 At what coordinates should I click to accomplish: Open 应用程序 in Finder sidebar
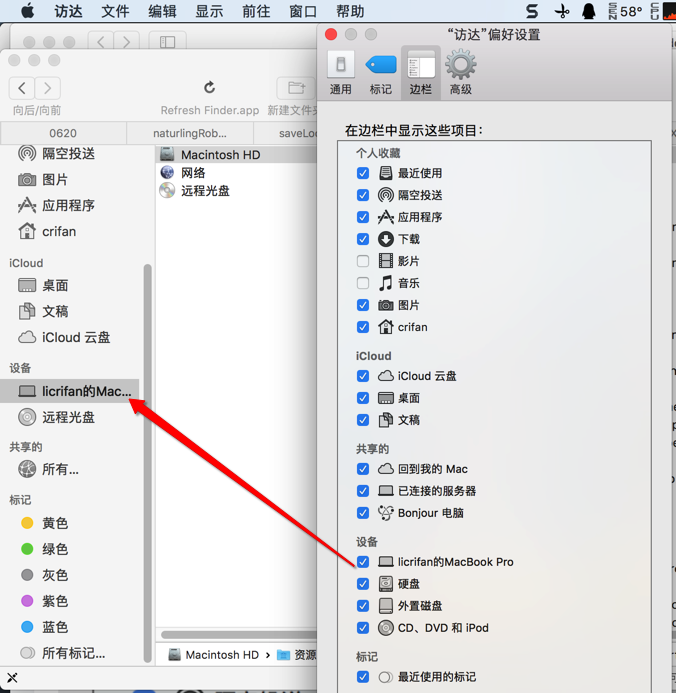[57, 206]
